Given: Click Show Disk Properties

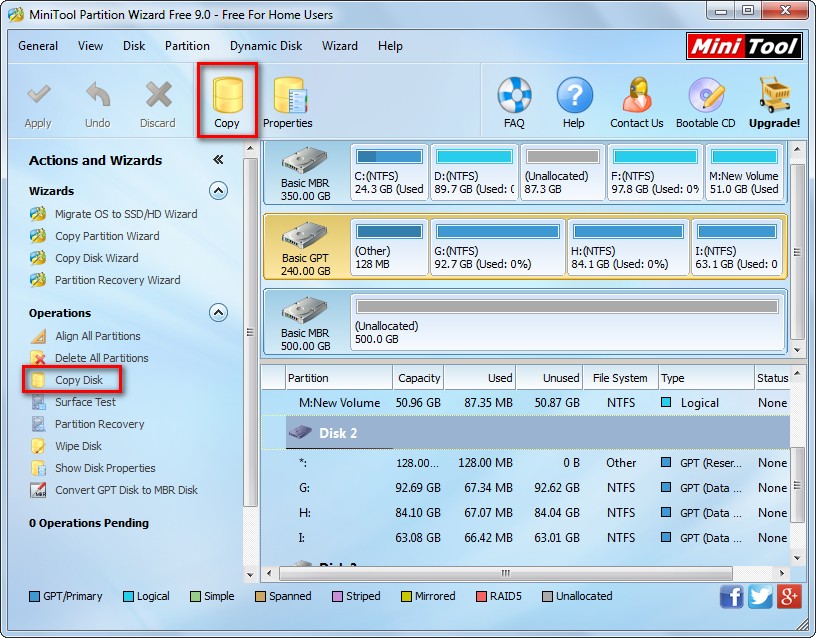Looking at the screenshot, I should 105,468.
